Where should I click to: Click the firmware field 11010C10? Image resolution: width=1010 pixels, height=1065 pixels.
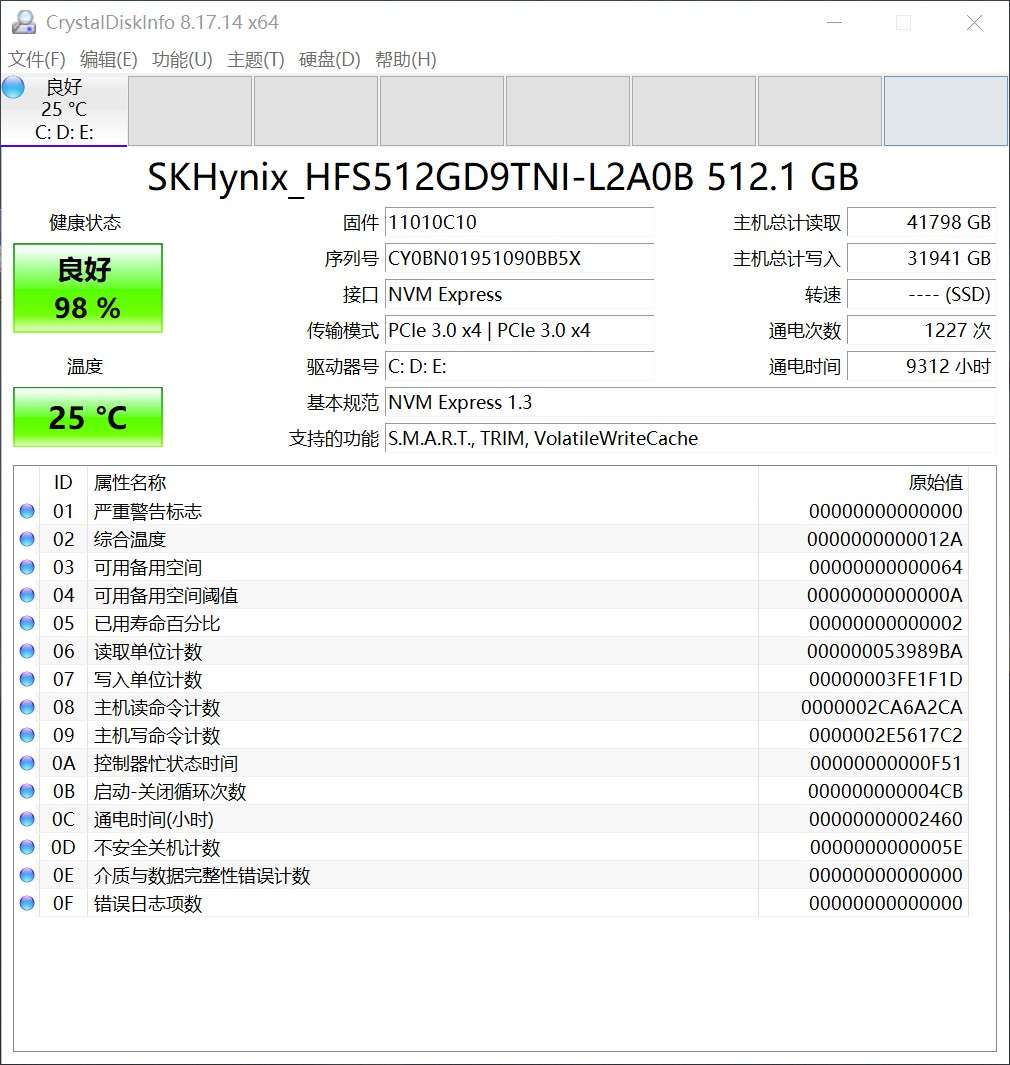520,223
